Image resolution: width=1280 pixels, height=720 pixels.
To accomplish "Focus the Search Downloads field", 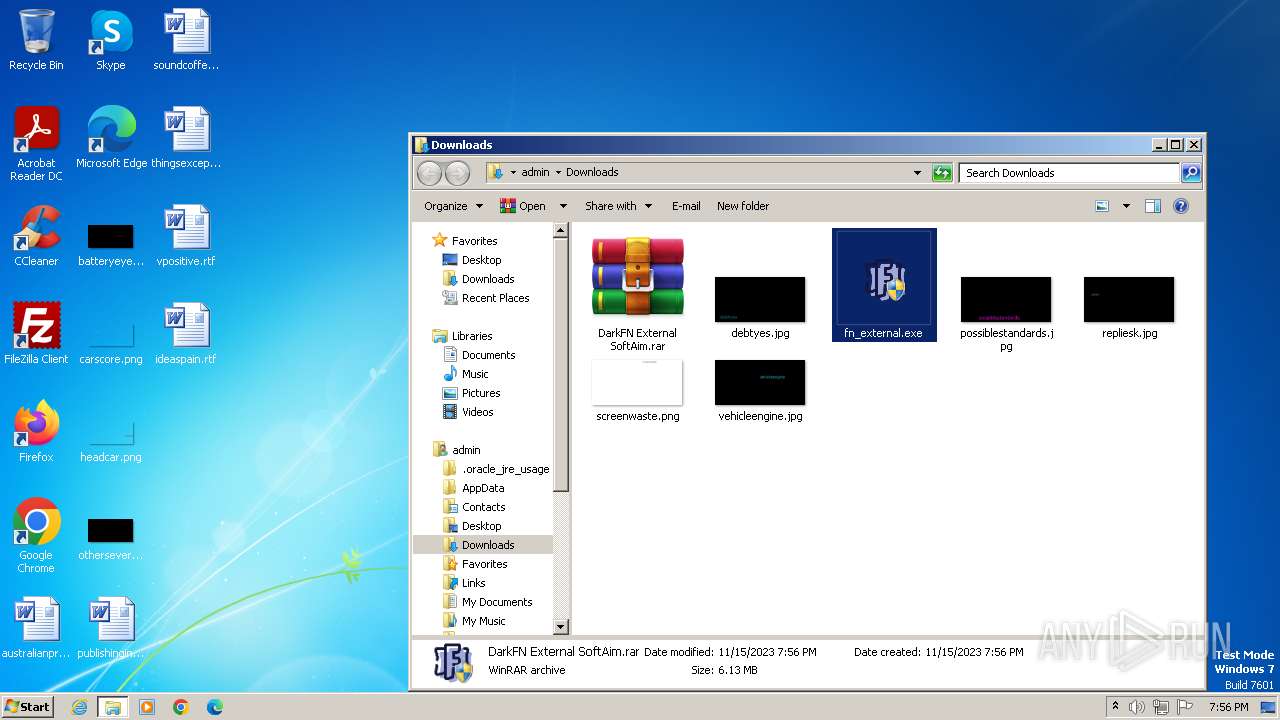I will tap(1070, 173).
